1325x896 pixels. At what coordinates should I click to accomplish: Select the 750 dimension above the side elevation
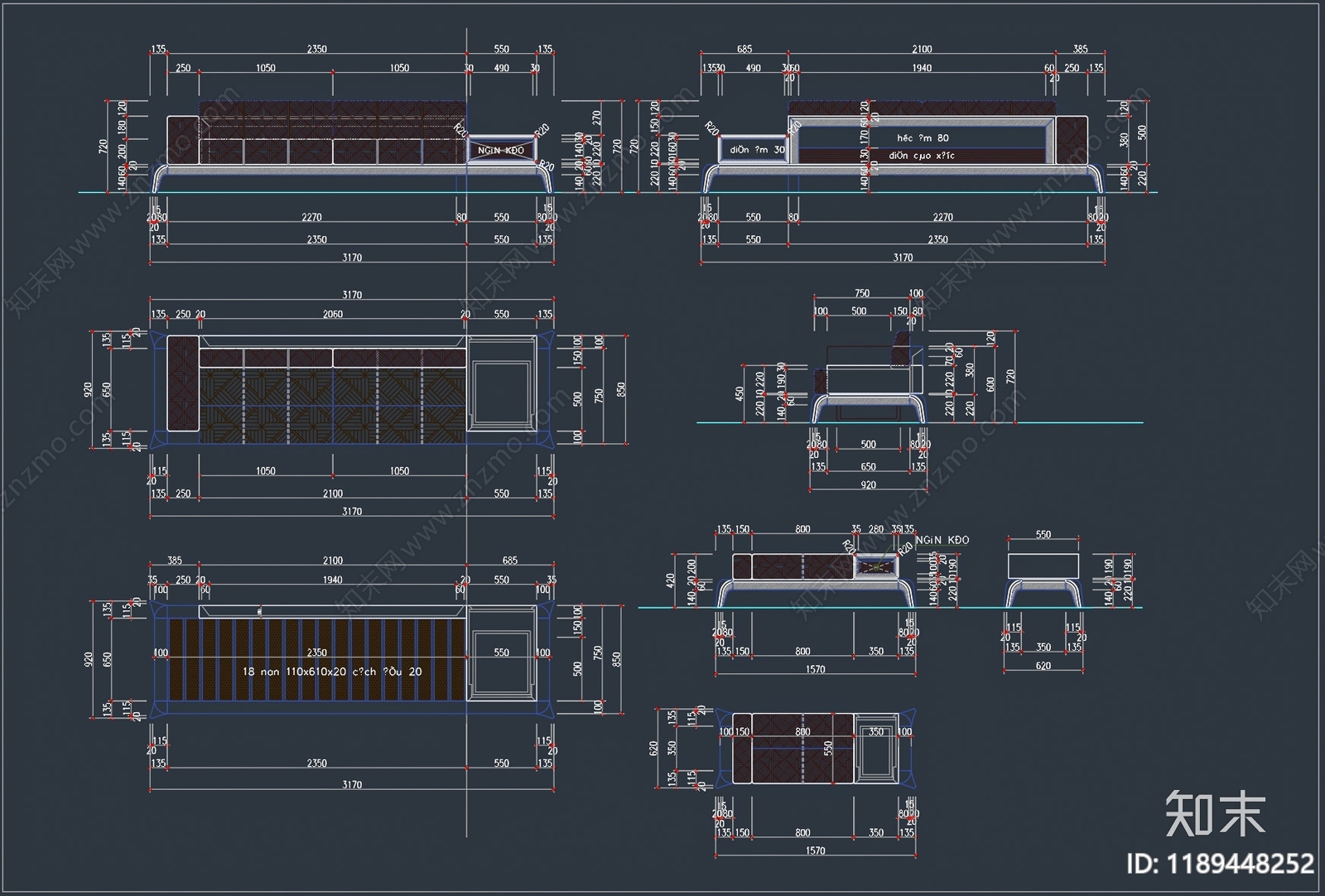pyautogui.click(x=861, y=293)
